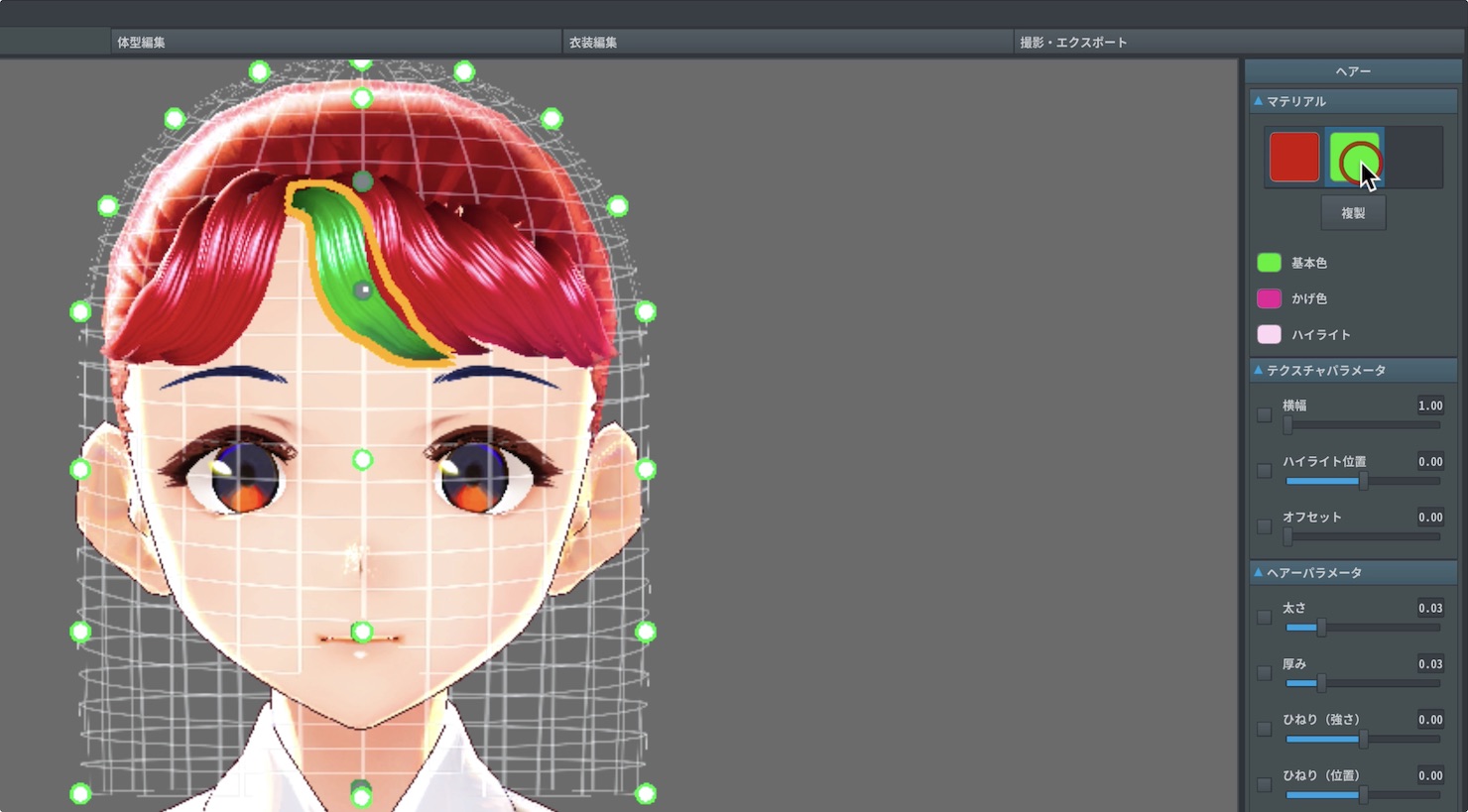Click the guide point on the mouth
The width and height of the screenshot is (1468, 812).
coord(362,632)
